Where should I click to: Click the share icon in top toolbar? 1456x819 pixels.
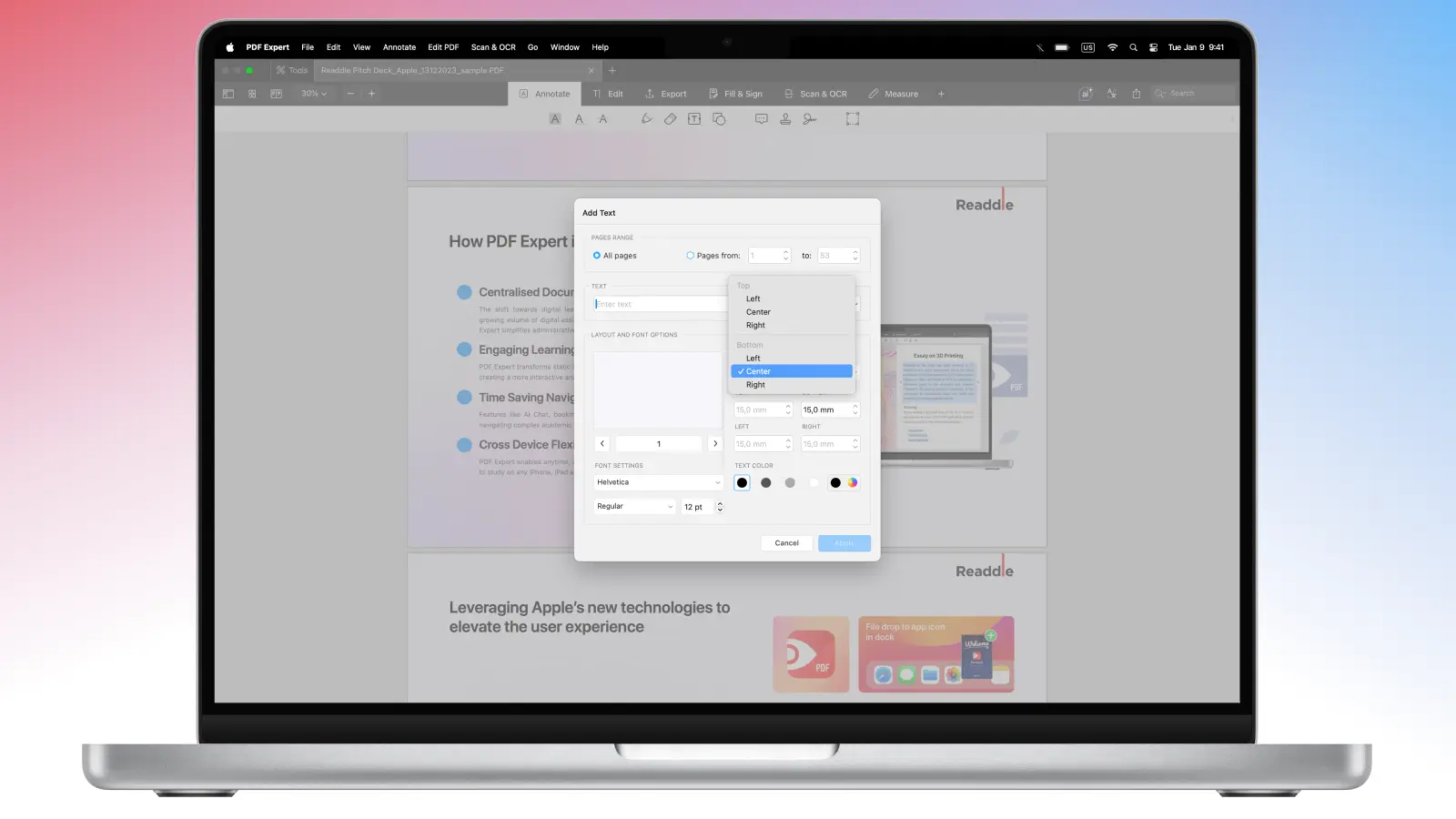[x=1136, y=94]
